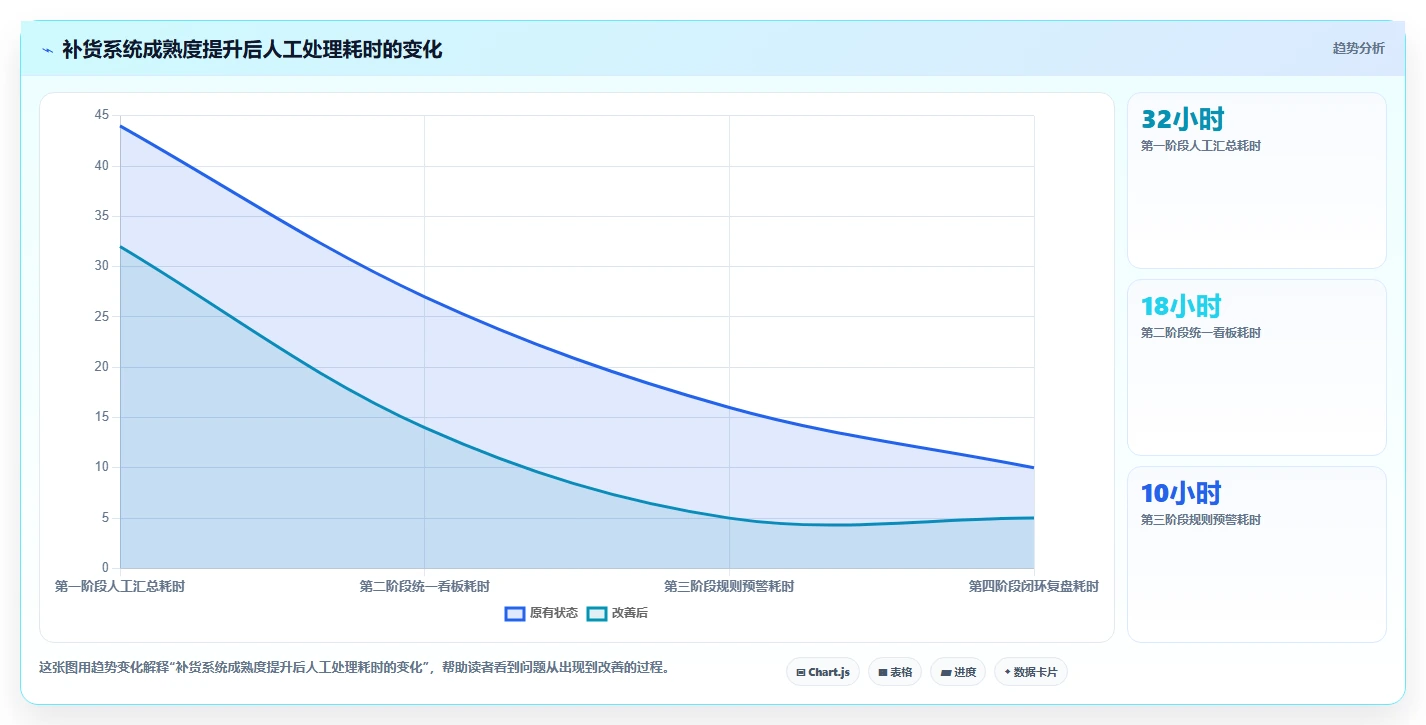Viewport: 1426px width, 725px height.
Task: Click the 第二阶段统一看板耗时 axis label
Action: [425, 586]
